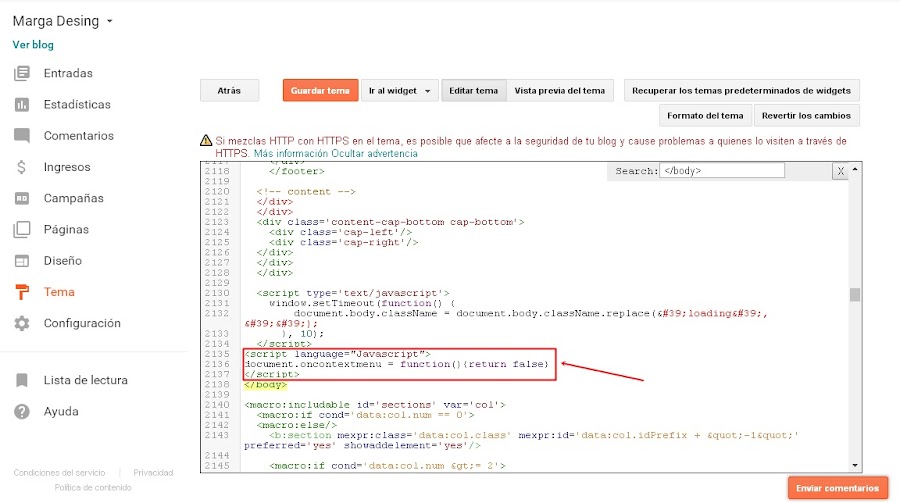Screen dimensions: 900x503
Task: Open Lista de lectura
Action: (86, 380)
